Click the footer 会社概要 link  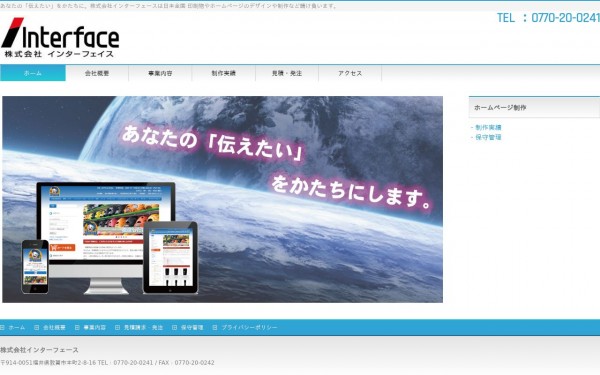tap(54, 328)
